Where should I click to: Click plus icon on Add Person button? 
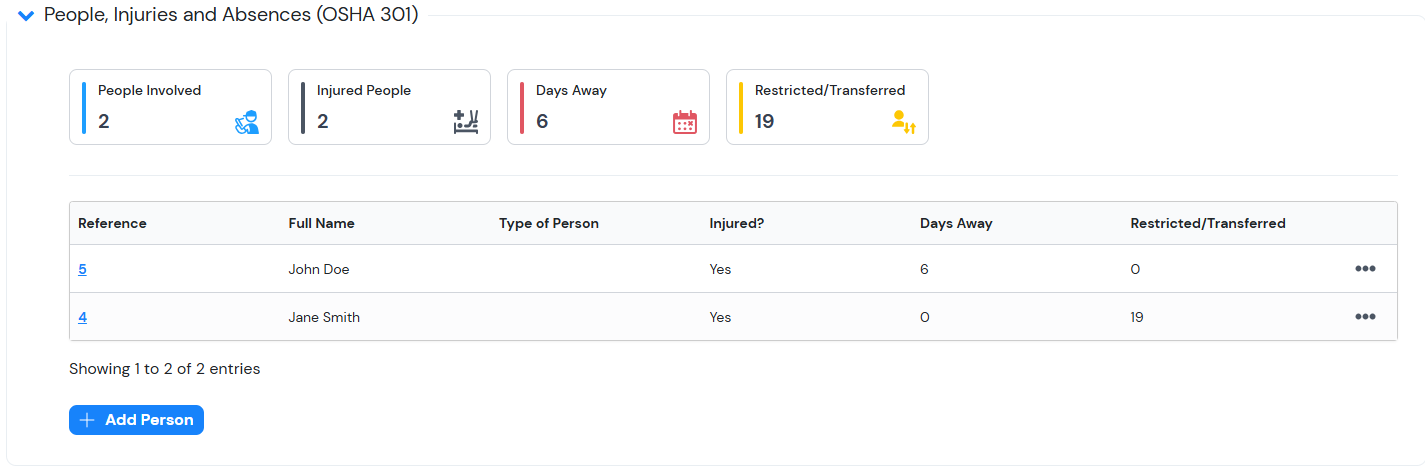click(x=87, y=420)
